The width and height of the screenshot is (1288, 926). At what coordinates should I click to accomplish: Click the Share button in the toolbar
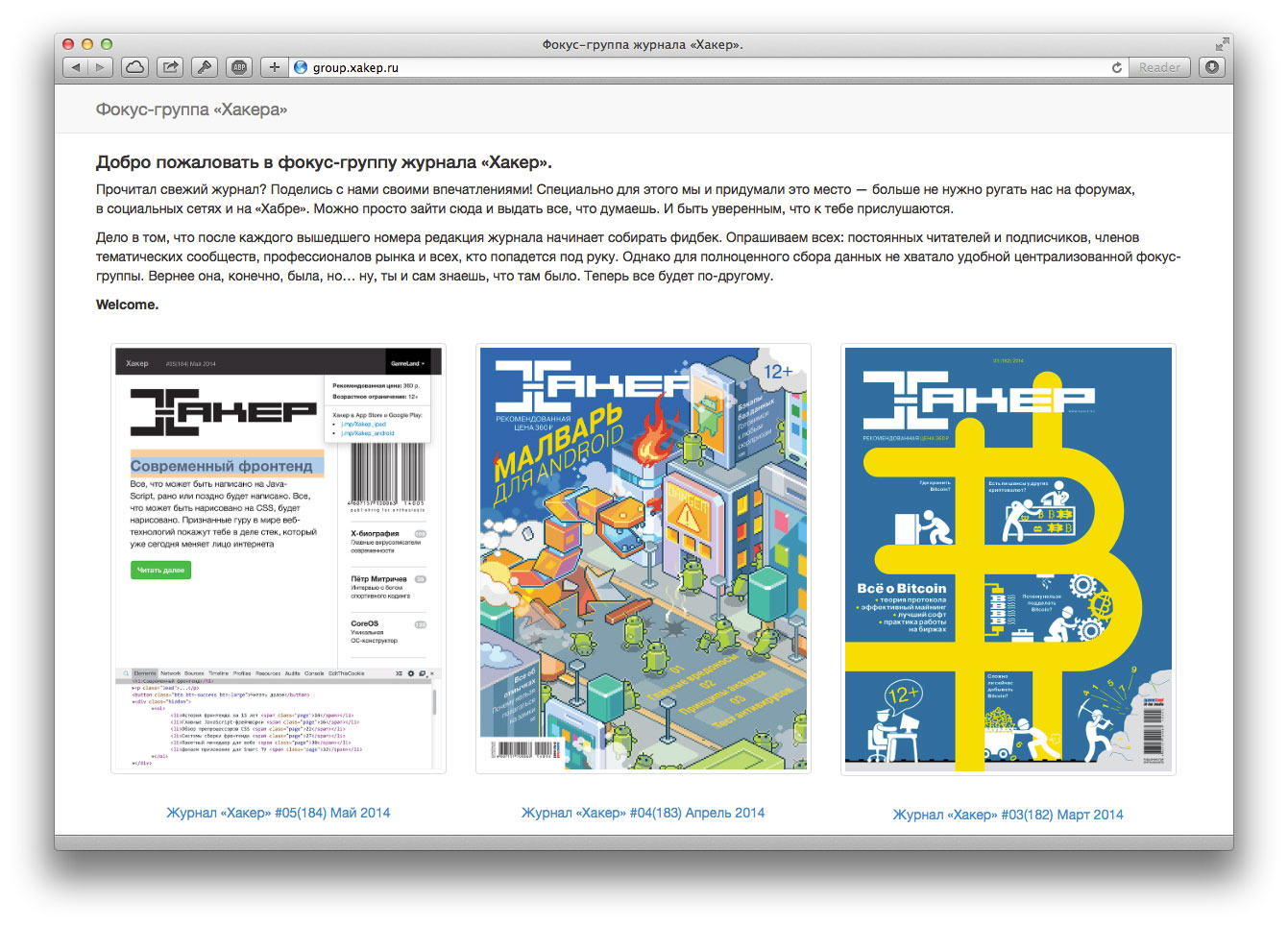[x=170, y=67]
